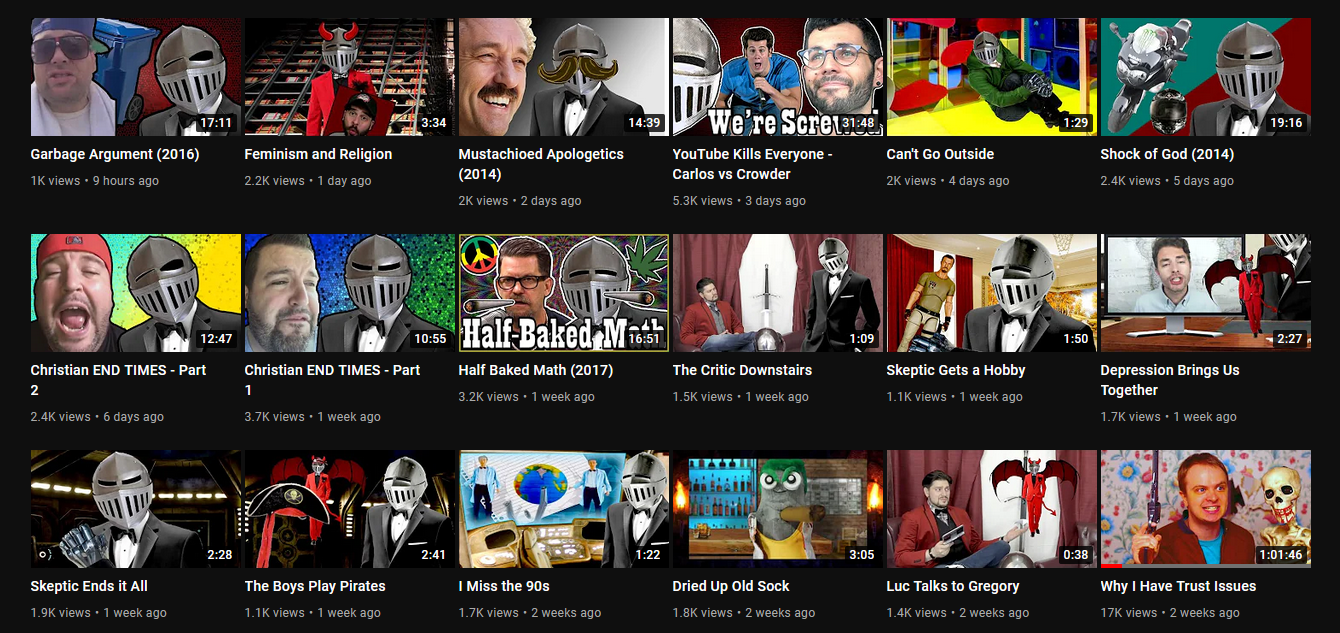This screenshot has width=1340, height=633.
Task: Open The Boys Play Pirates thumbnail
Action: pos(350,509)
